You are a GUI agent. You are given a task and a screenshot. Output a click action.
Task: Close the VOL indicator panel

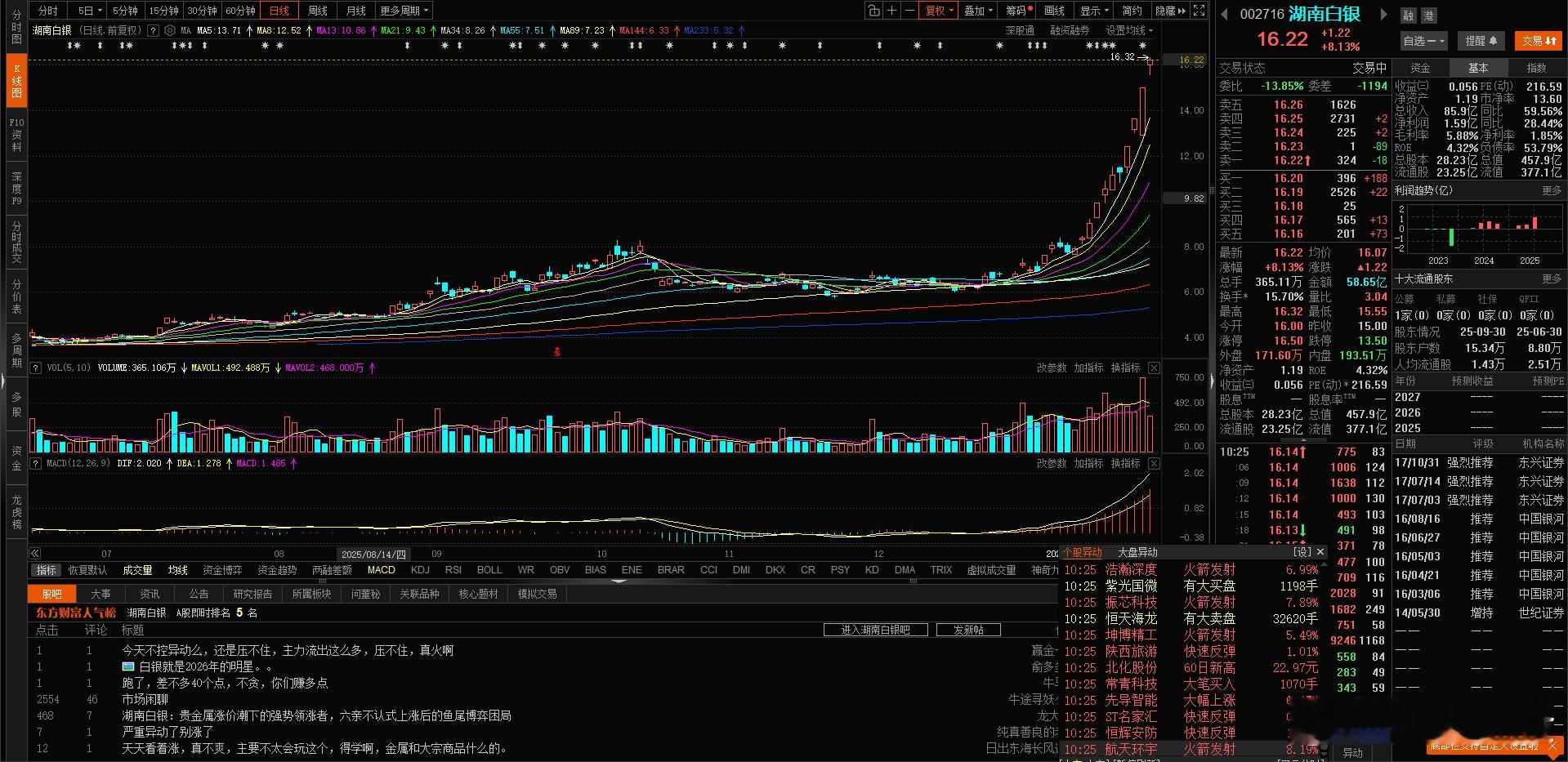1154,368
